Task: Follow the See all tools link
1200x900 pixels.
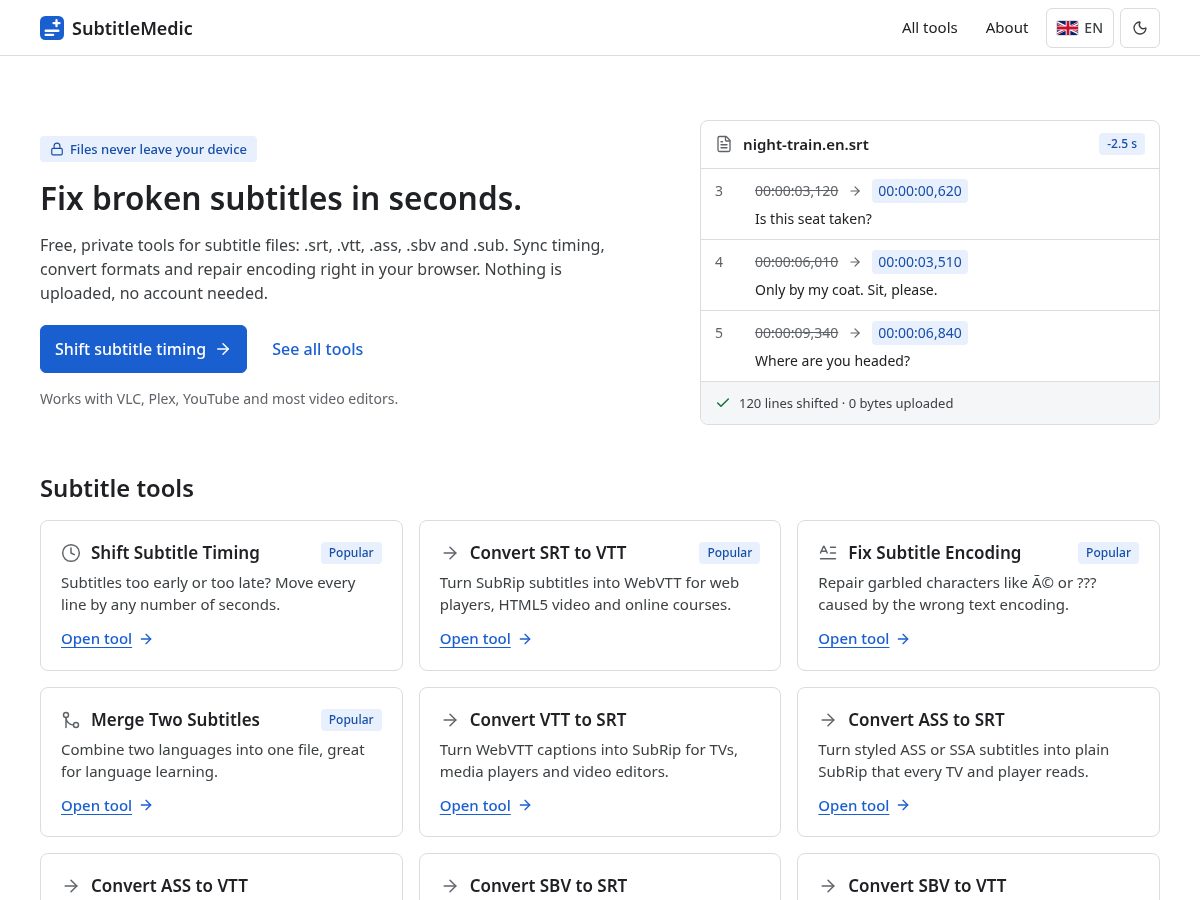Action: point(317,349)
